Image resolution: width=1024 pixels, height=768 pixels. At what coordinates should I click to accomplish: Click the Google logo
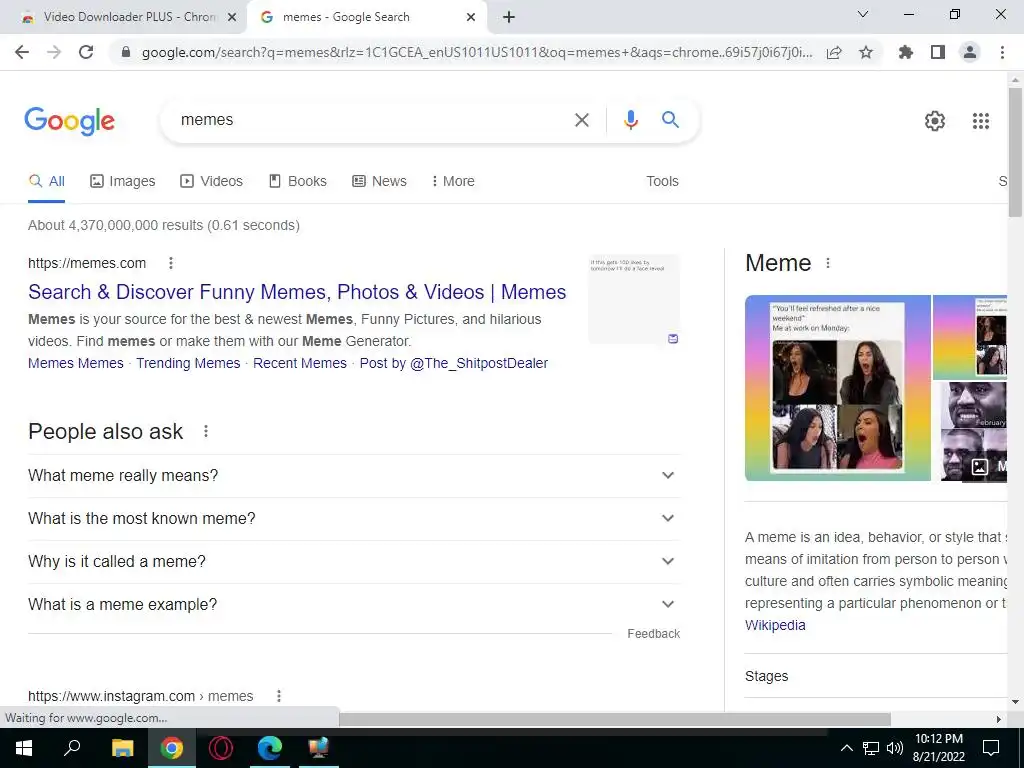(69, 121)
